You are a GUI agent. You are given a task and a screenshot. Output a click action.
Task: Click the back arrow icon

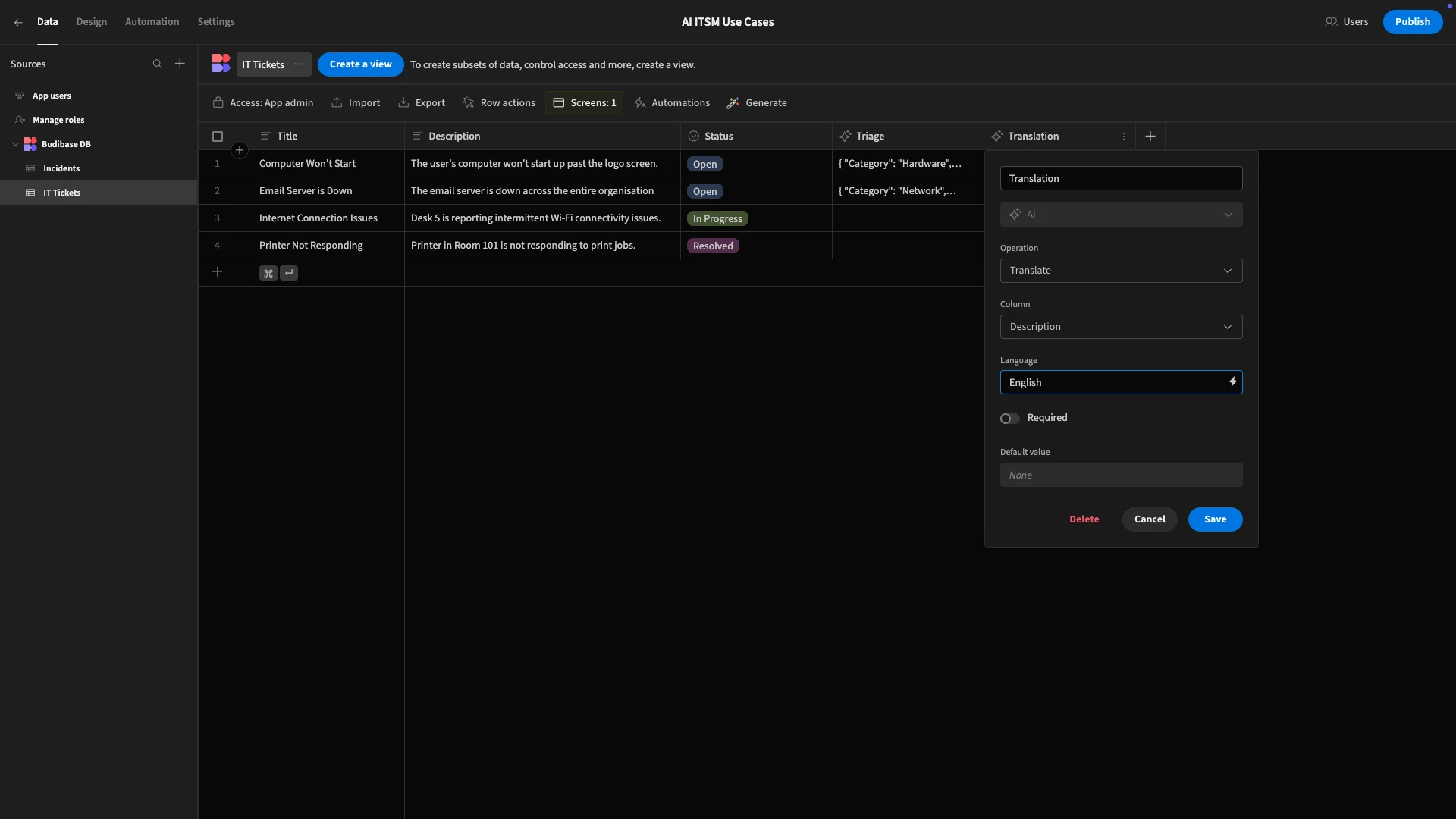pyautogui.click(x=18, y=22)
